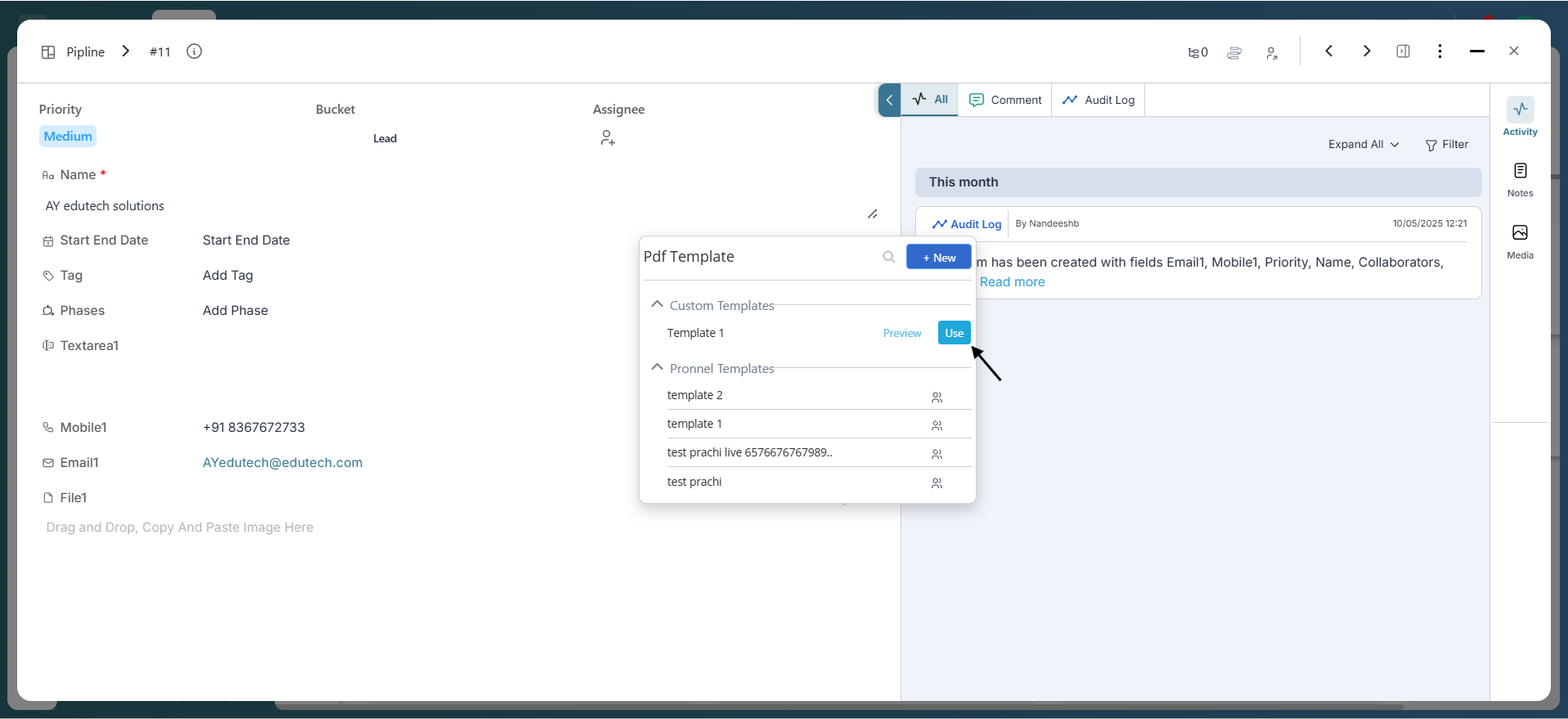Click the #11 record number

(x=160, y=52)
